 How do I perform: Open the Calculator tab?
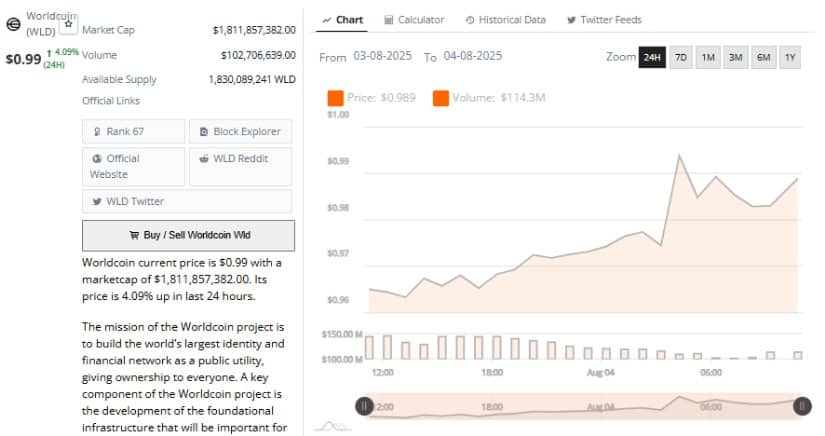click(414, 20)
